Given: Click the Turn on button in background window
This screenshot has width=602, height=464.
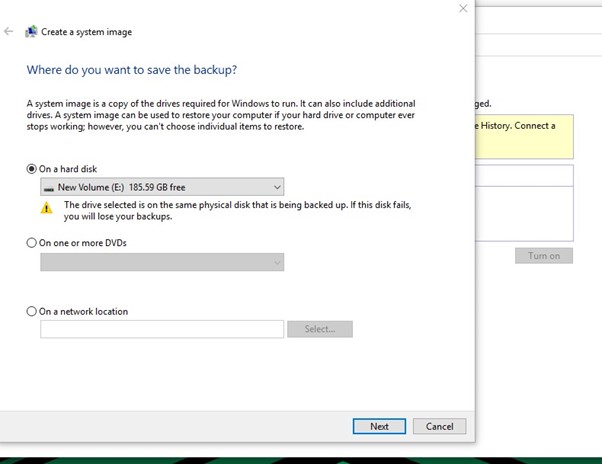Looking at the screenshot, I should 544,256.
